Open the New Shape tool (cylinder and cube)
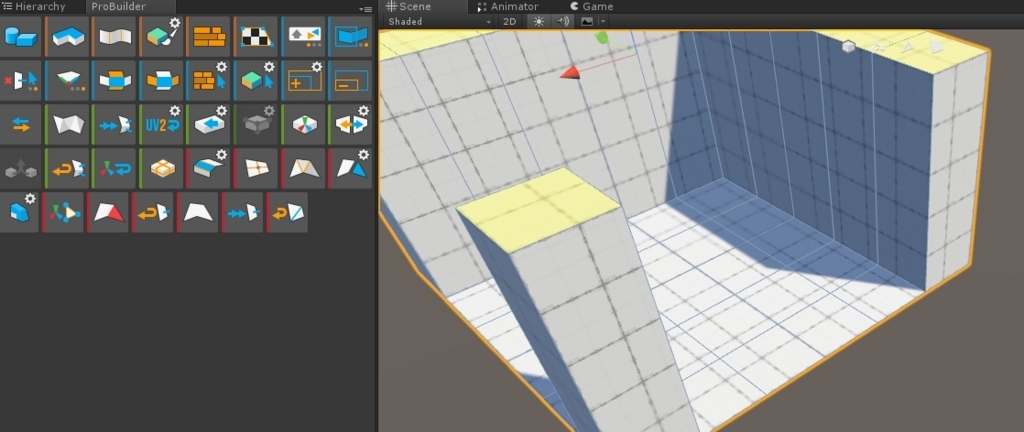The image size is (1024, 432). 21,37
